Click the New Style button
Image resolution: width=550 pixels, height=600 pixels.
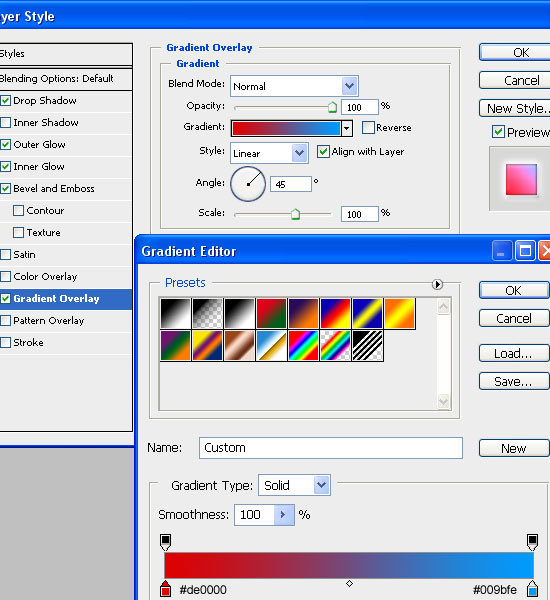(x=515, y=108)
